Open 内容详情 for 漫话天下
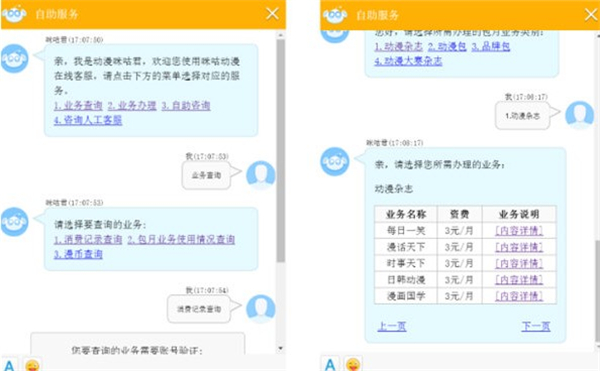Image resolution: width=600 pixels, height=371 pixels. [519, 247]
